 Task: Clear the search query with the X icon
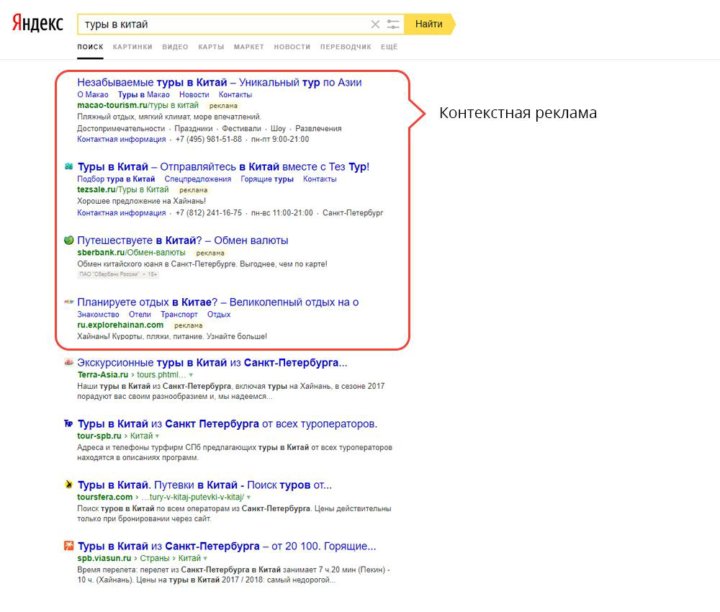(x=375, y=24)
